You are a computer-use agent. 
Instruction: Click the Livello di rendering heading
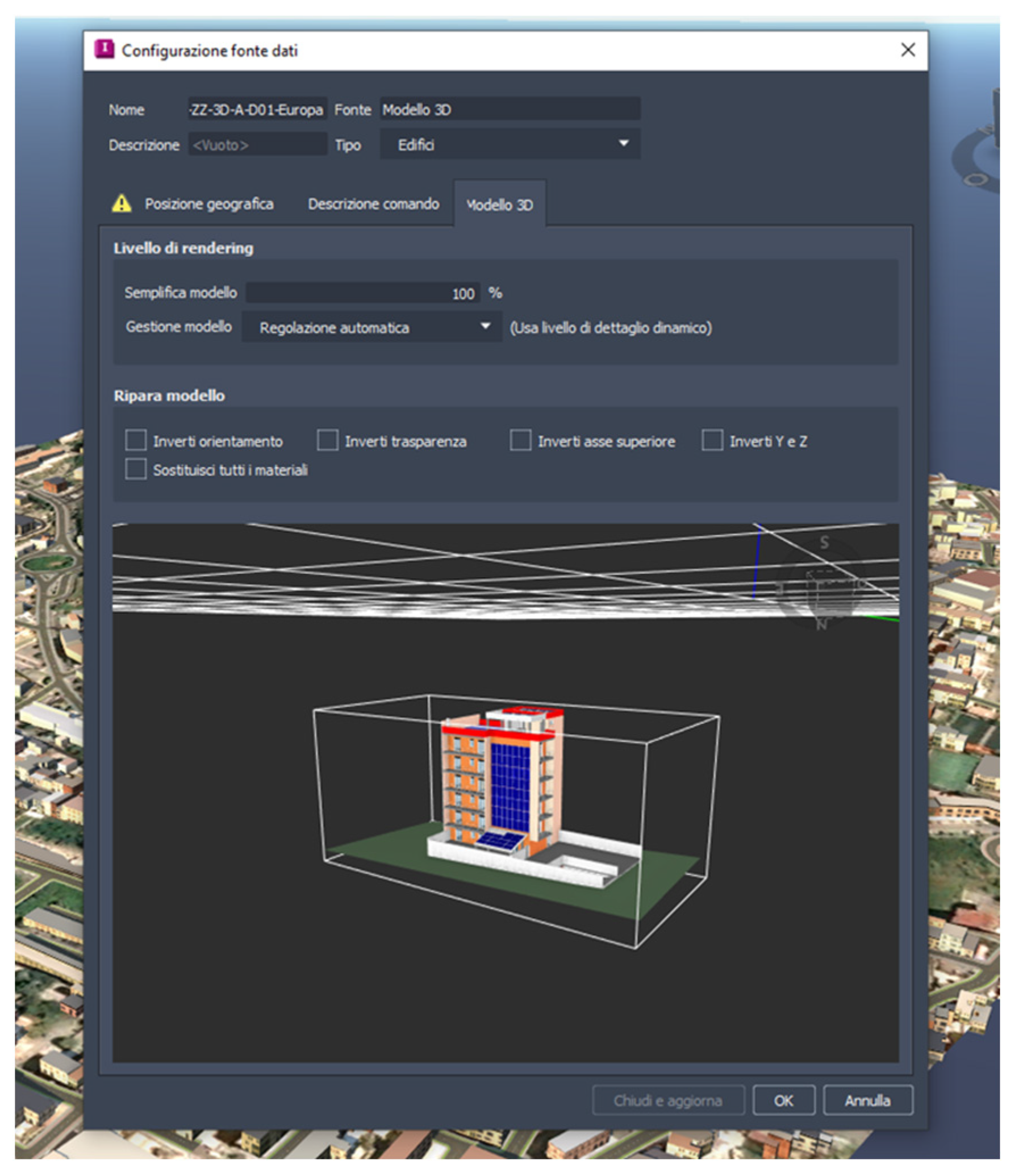pos(183,248)
